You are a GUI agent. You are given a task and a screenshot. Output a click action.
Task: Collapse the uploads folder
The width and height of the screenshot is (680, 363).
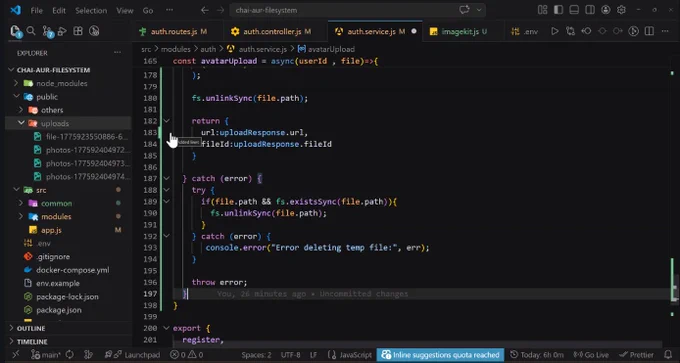point(21,123)
